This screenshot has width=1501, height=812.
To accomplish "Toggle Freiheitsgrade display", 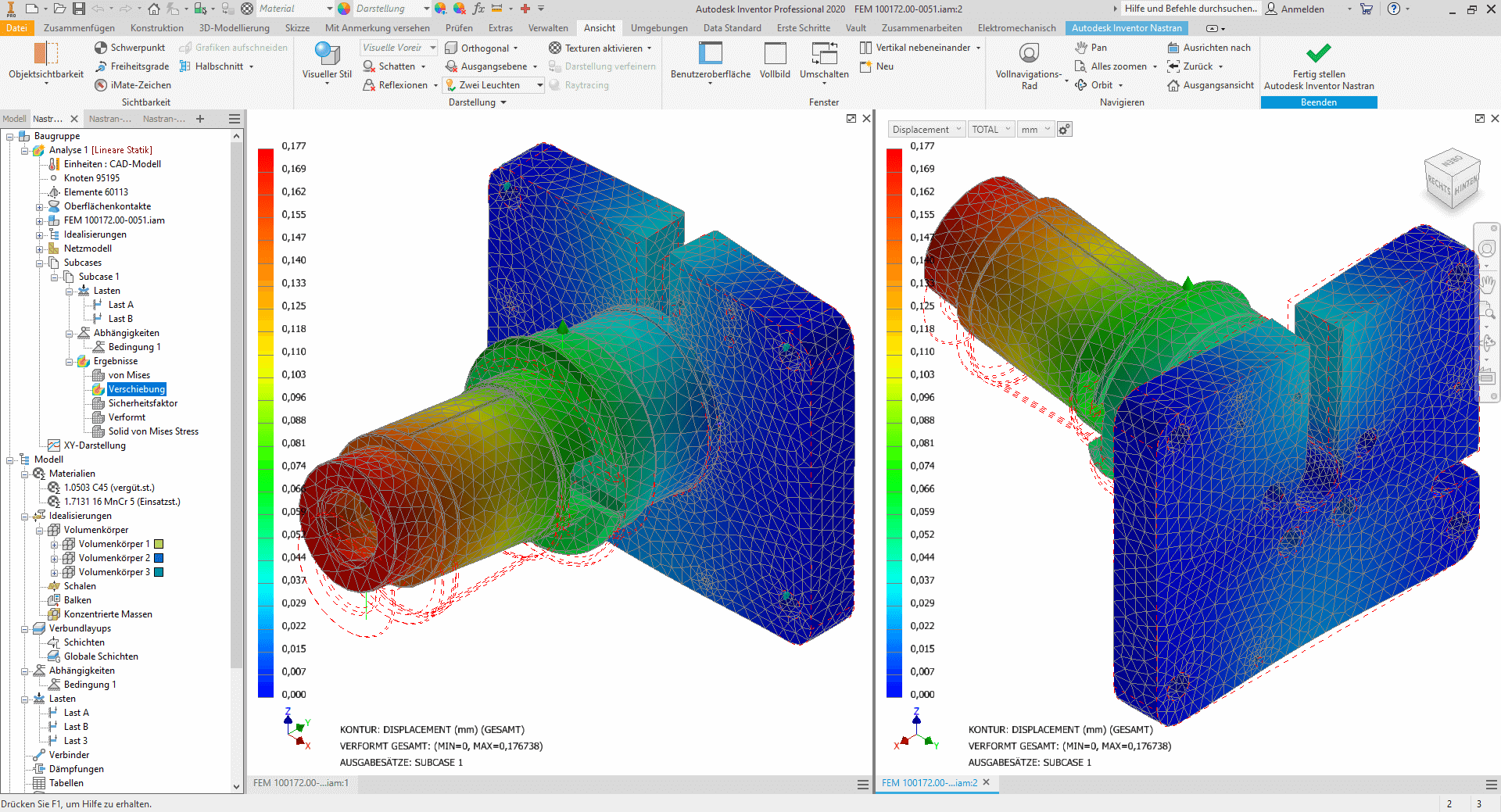I will point(131,66).
